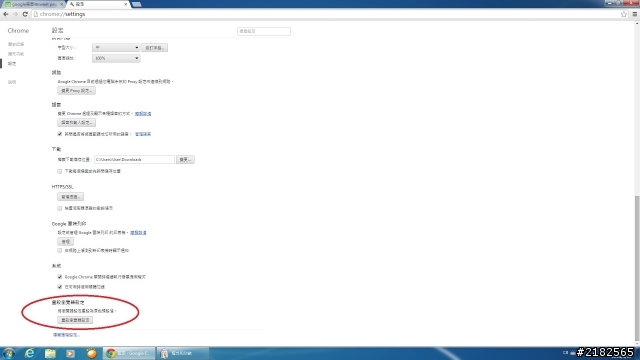Screen dimensions: 640x360
Task: Click the manage button under Google Cloud Print
Action: 65,242
